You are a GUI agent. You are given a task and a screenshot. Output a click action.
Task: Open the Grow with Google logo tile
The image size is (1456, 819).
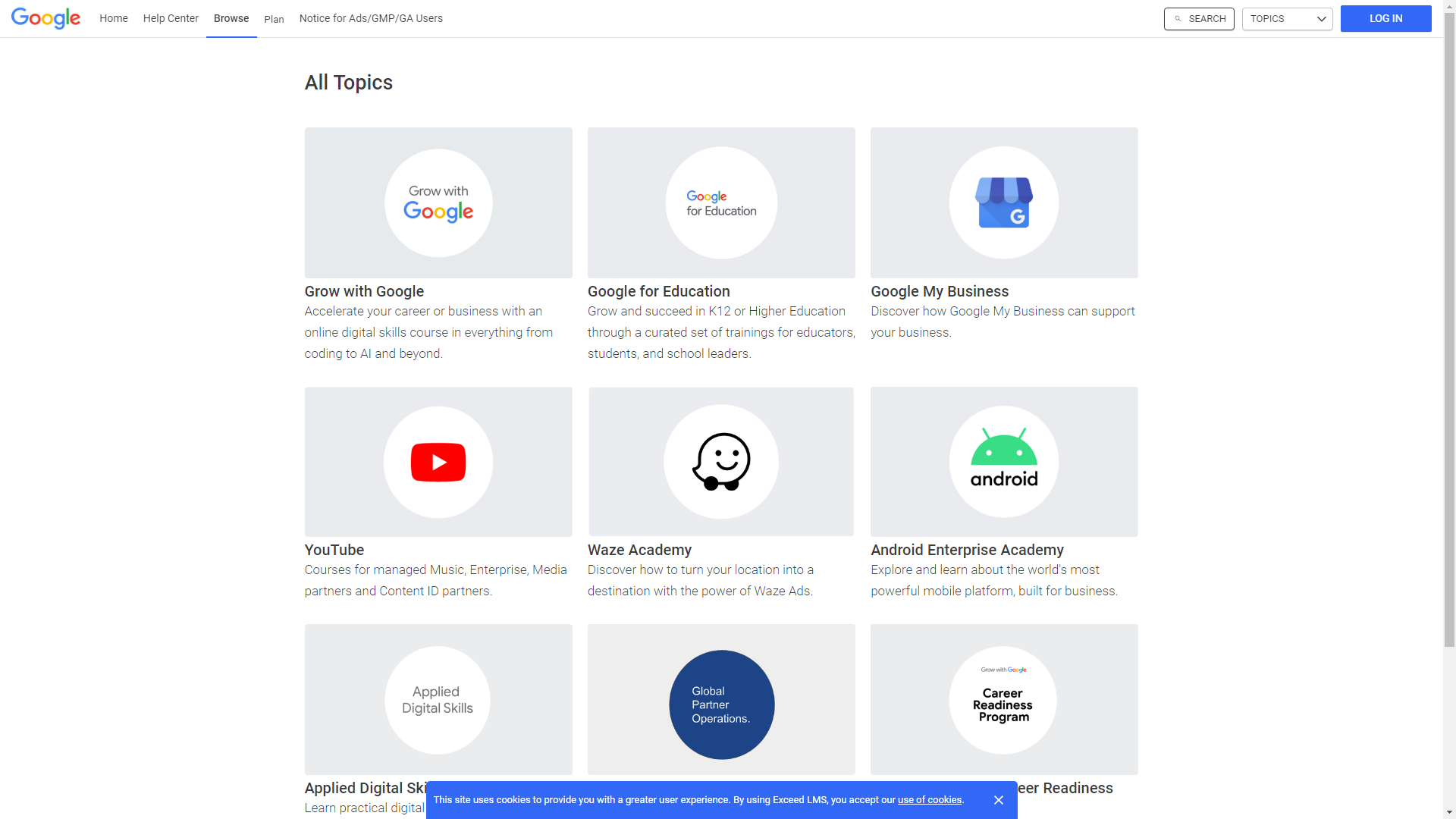point(438,202)
